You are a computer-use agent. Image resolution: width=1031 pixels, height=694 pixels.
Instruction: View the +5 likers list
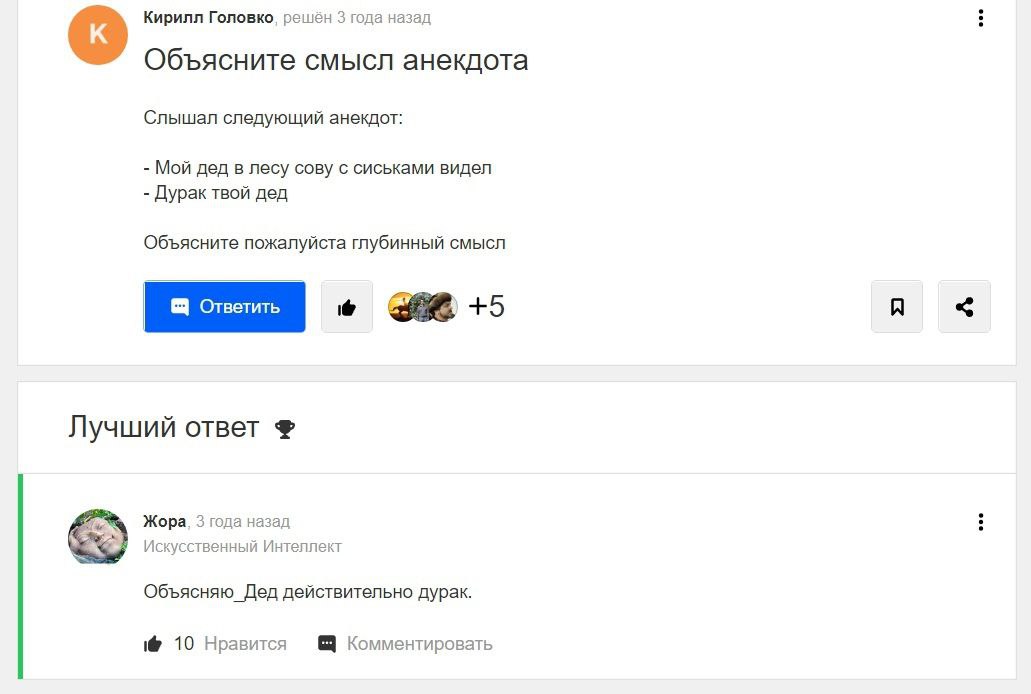click(487, 307)
